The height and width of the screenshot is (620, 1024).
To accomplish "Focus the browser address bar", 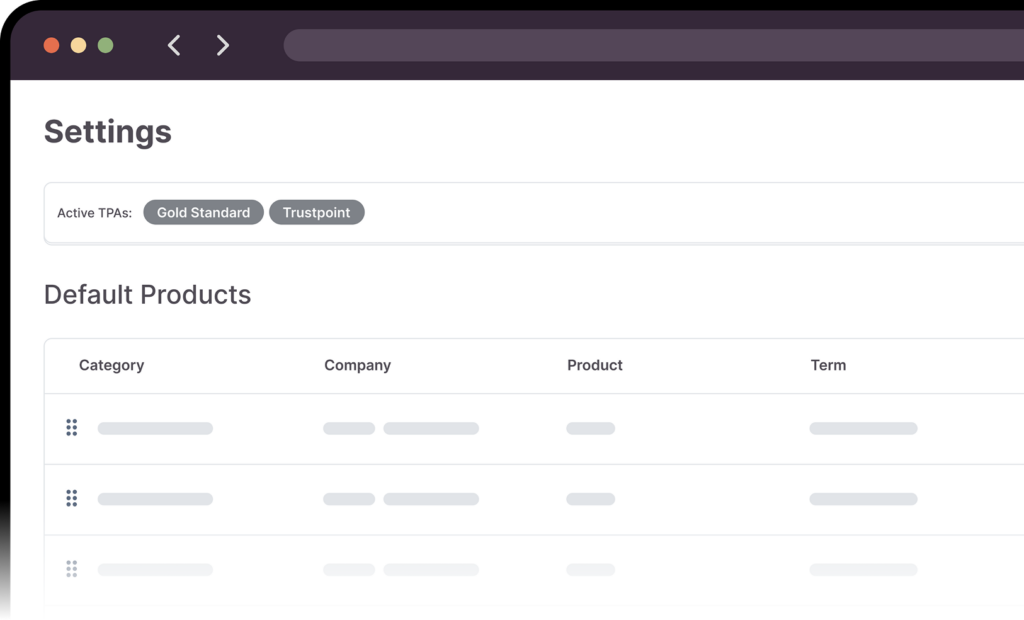I will point(650,45).
